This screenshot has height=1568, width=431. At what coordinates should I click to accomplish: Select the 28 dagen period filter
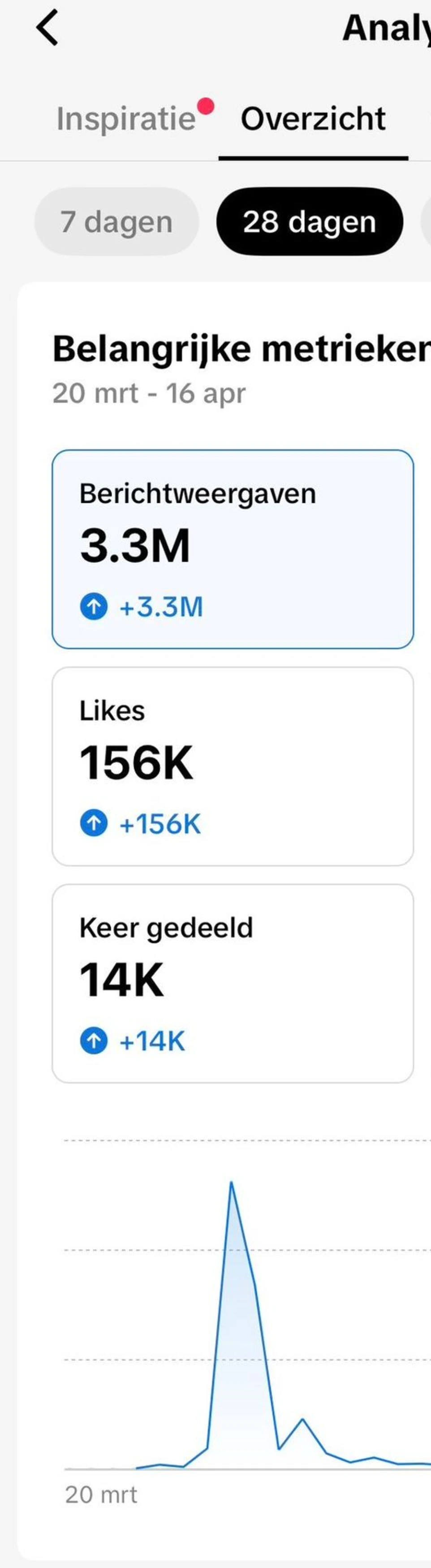pyautogui.click(x=309, y=221)
